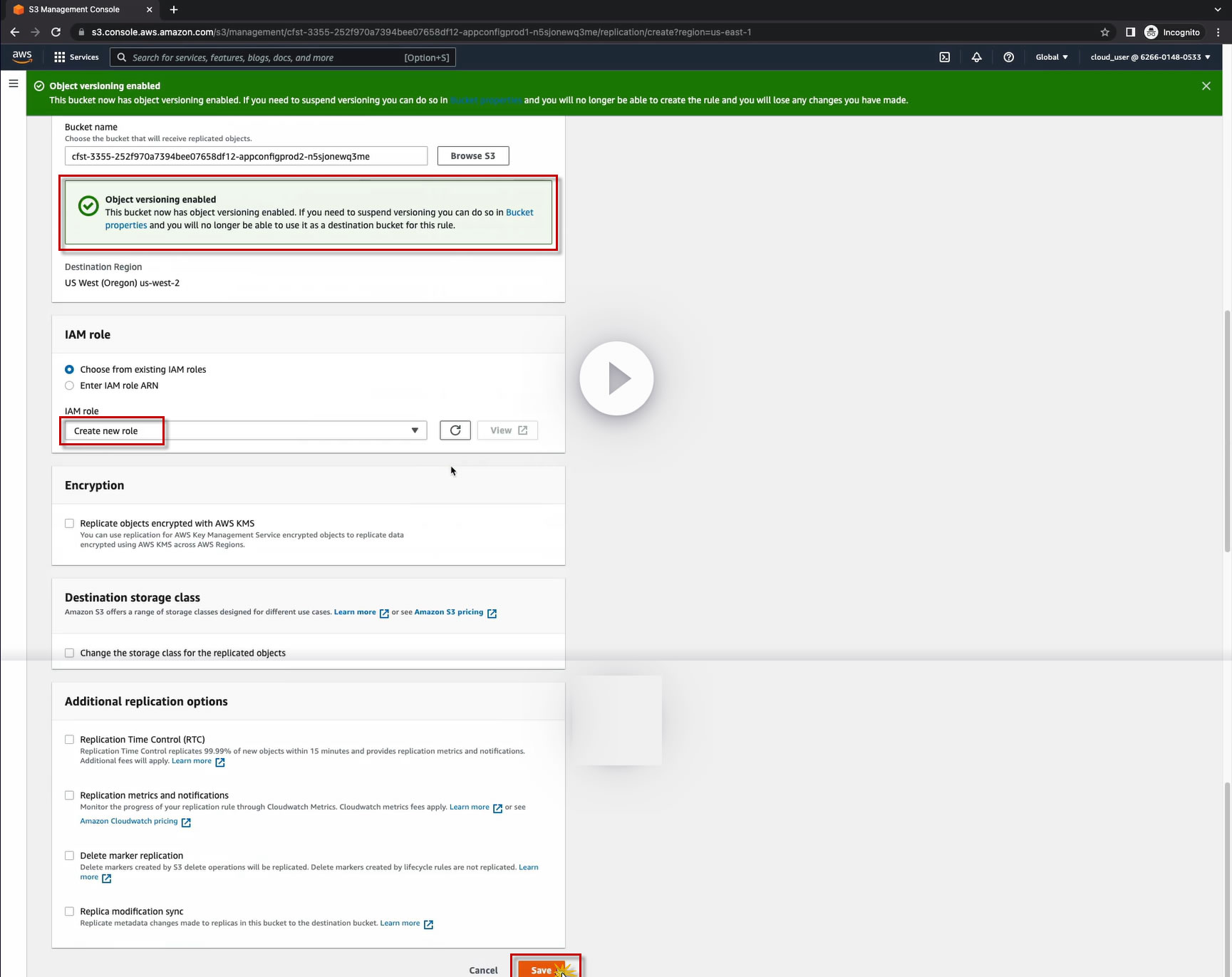Select Enter IAM role ARN option
Viewport: 1232px width, 977px height.
point(69,386)
